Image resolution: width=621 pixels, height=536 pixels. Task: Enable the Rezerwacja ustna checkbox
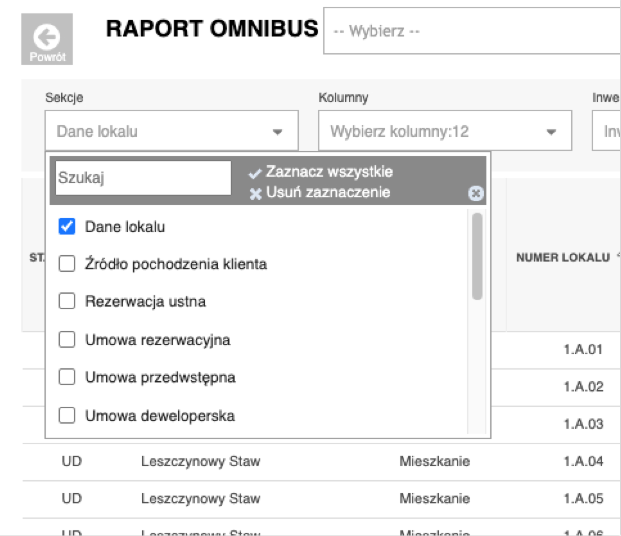point(67,301)
